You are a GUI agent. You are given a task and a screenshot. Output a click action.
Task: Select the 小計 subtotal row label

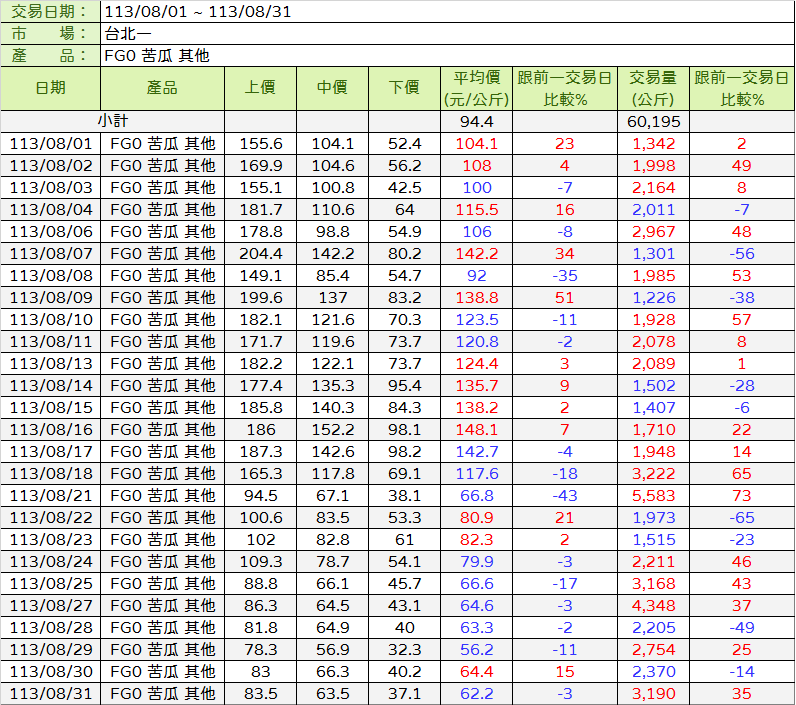[112, 121]
